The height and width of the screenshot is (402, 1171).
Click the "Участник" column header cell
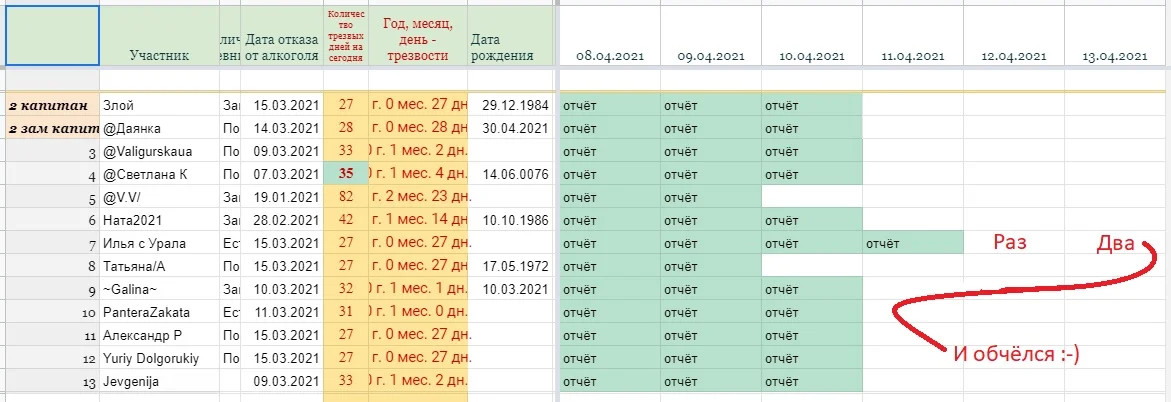click(x=159, y=56)
